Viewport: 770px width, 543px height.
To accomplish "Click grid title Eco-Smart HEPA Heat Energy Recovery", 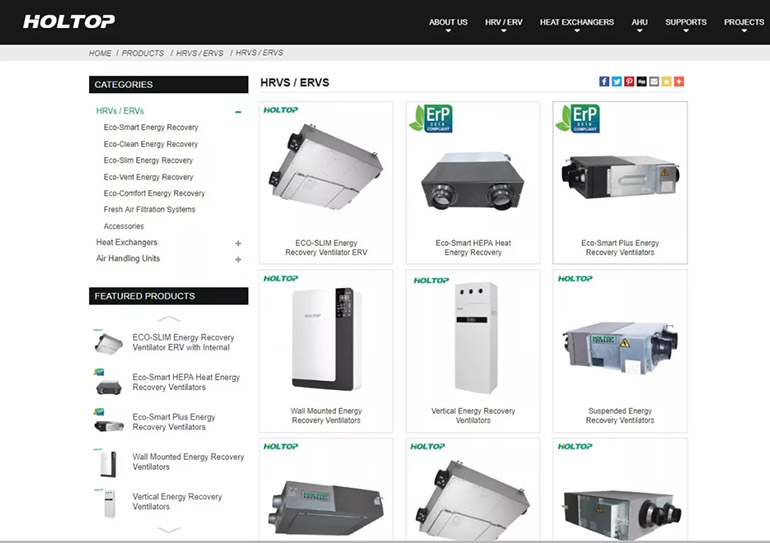I will (473, 247).
